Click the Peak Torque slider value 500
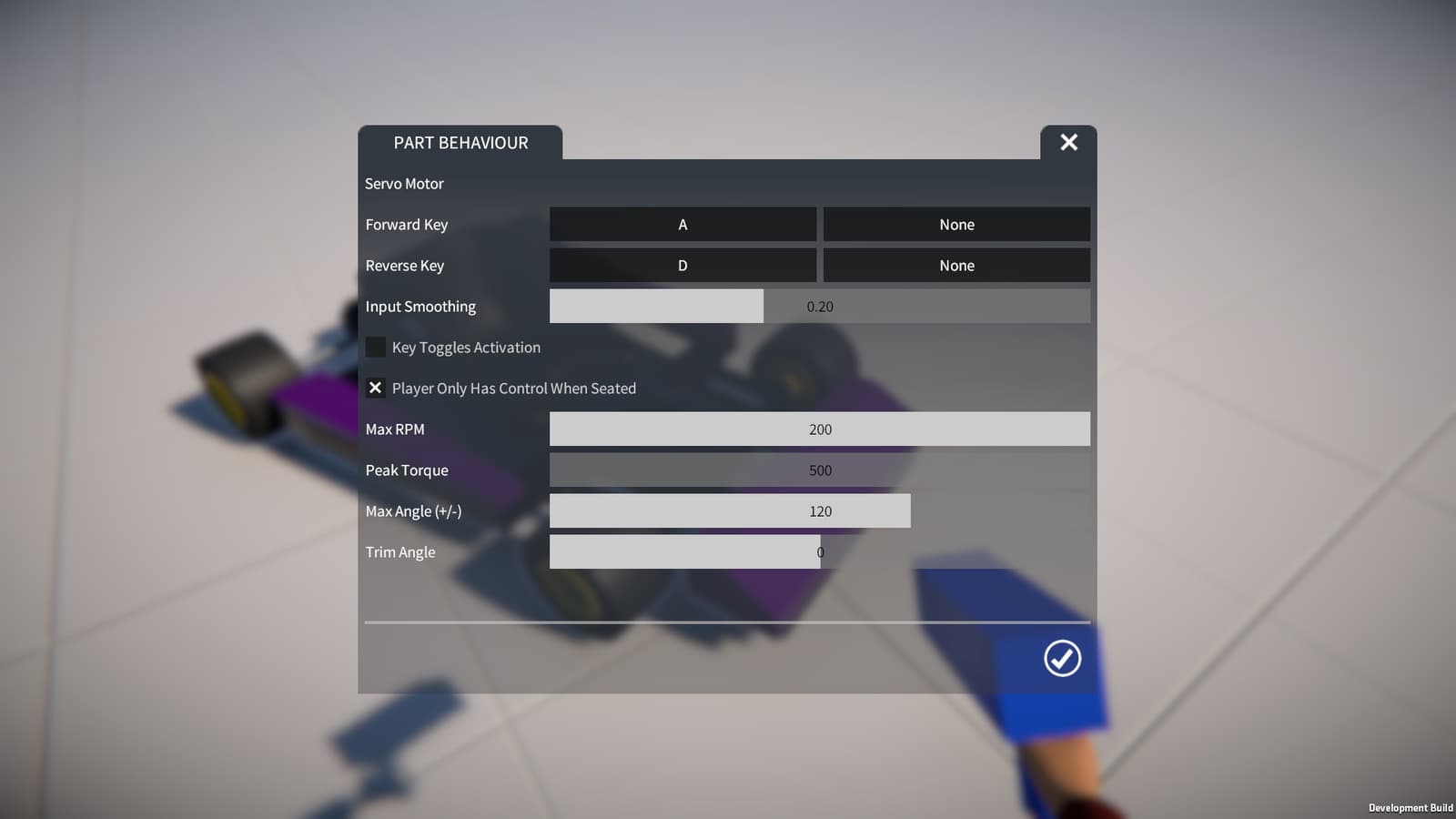Image resolution: width=1456 pixels, height=819 pixels. pos(820,470)
